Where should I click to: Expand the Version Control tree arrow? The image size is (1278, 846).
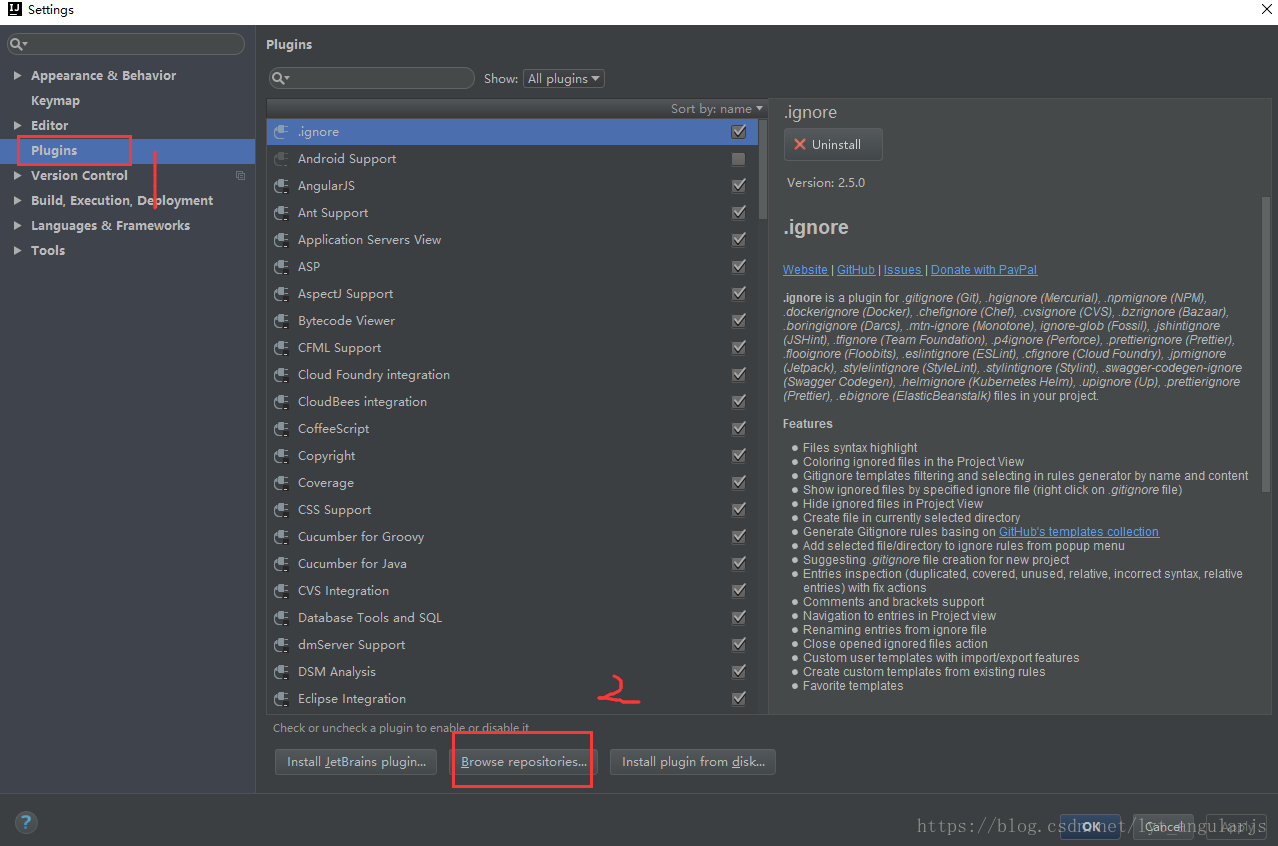(17, 176)
